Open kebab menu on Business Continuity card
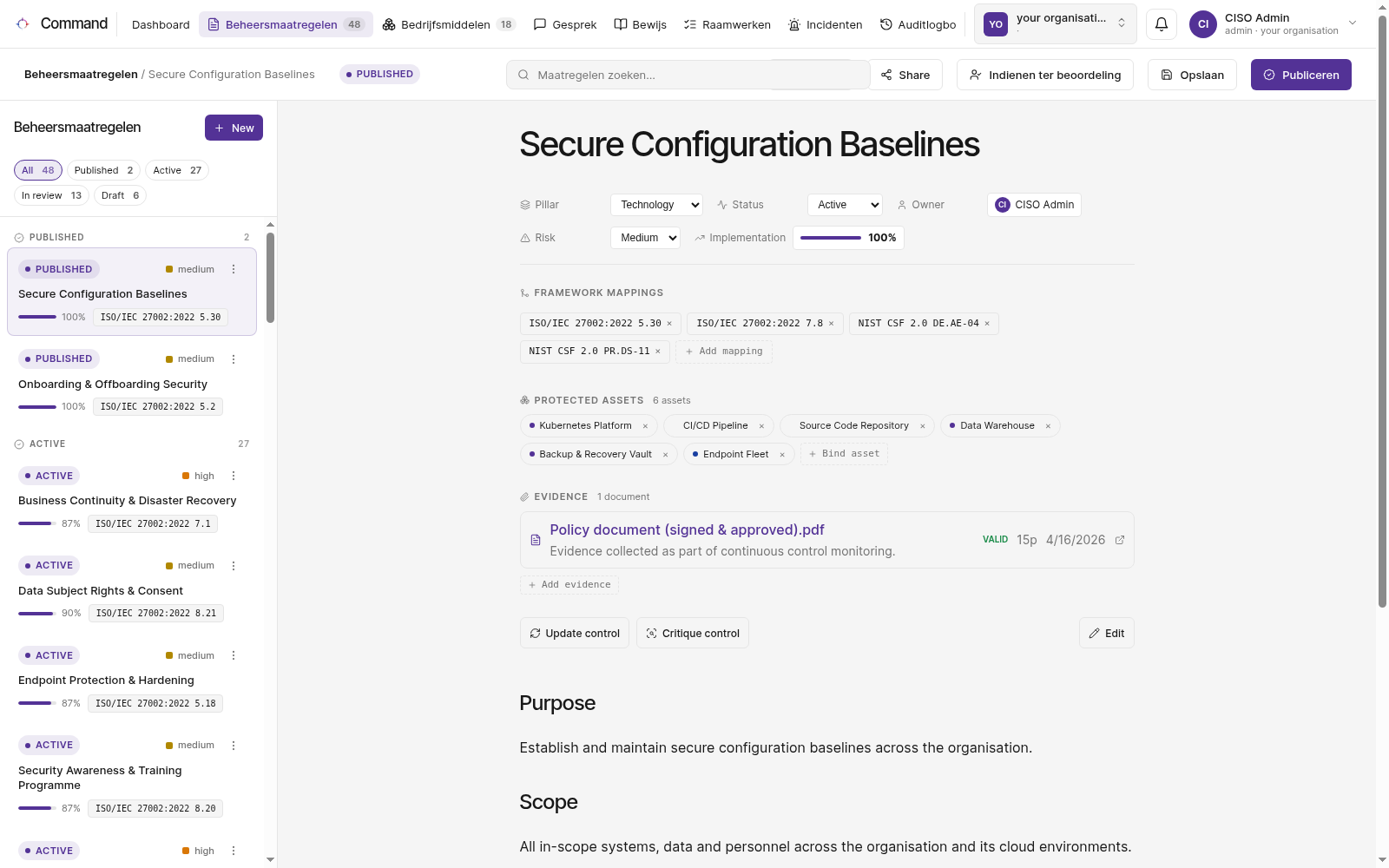This screenshot has width=1389, height=868. click(x=234, y=476)
